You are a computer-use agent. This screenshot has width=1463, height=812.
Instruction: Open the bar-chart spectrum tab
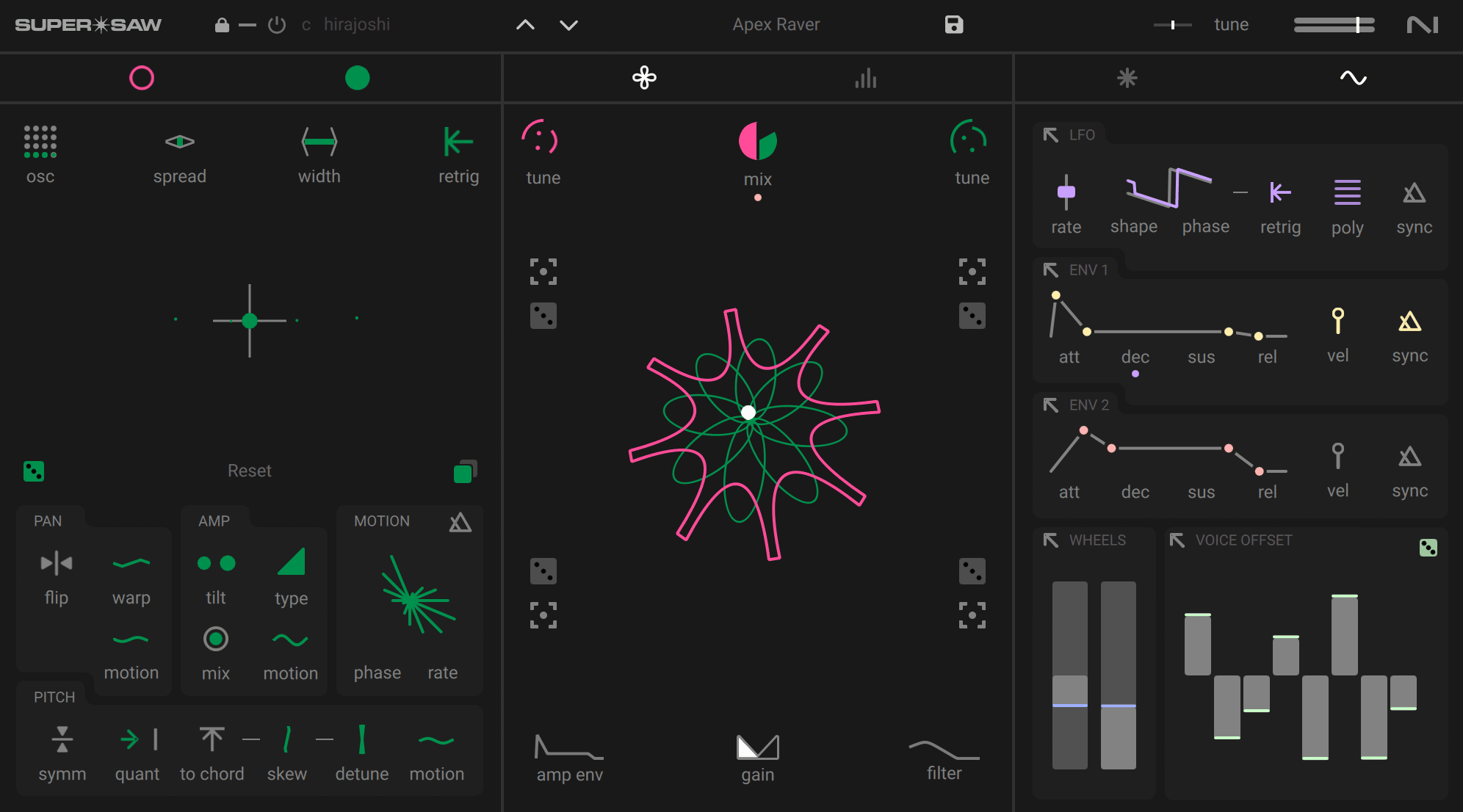click(866, 78)
